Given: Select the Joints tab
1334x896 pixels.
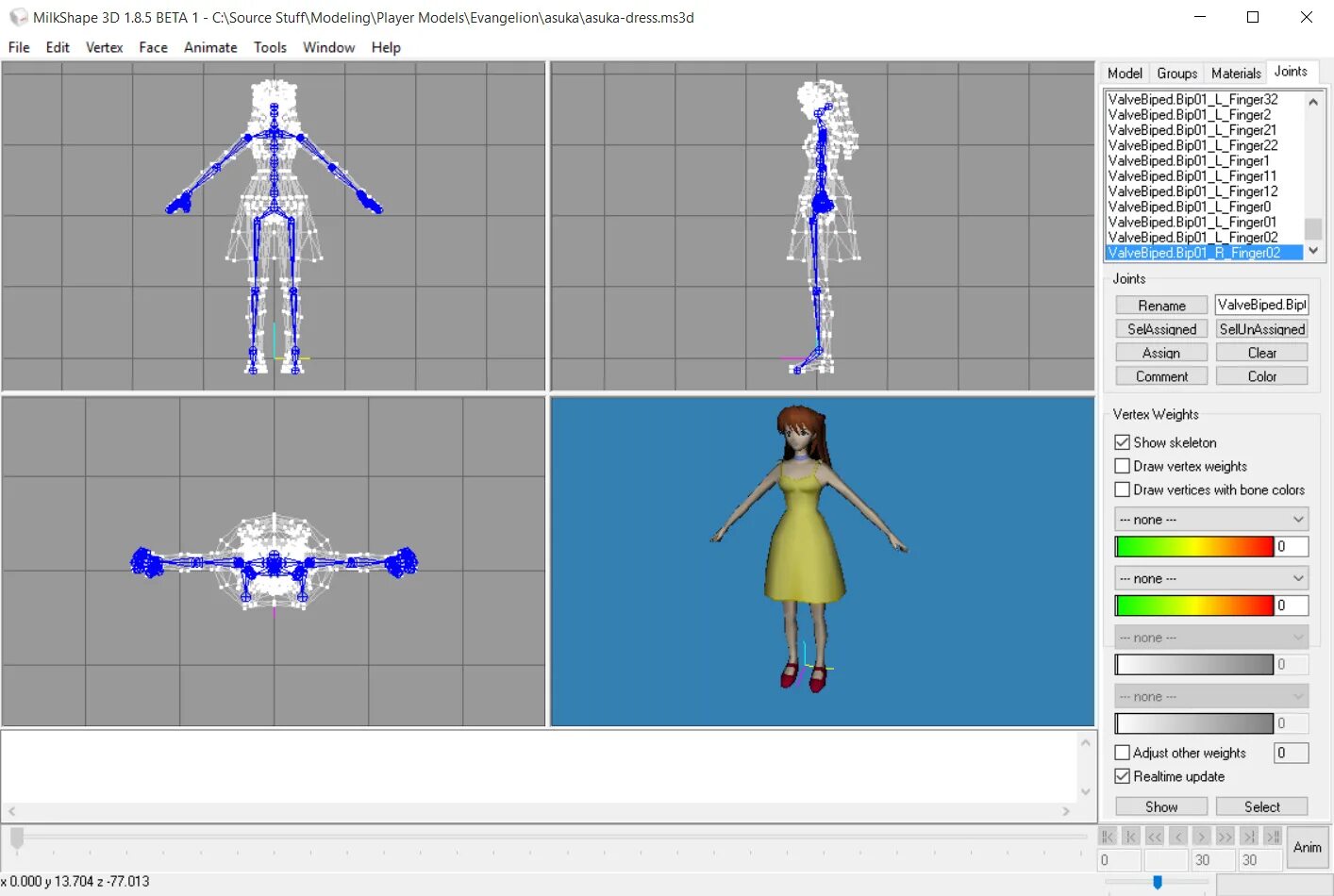Looking at the screenshot, I should [x=1291, y=72].
